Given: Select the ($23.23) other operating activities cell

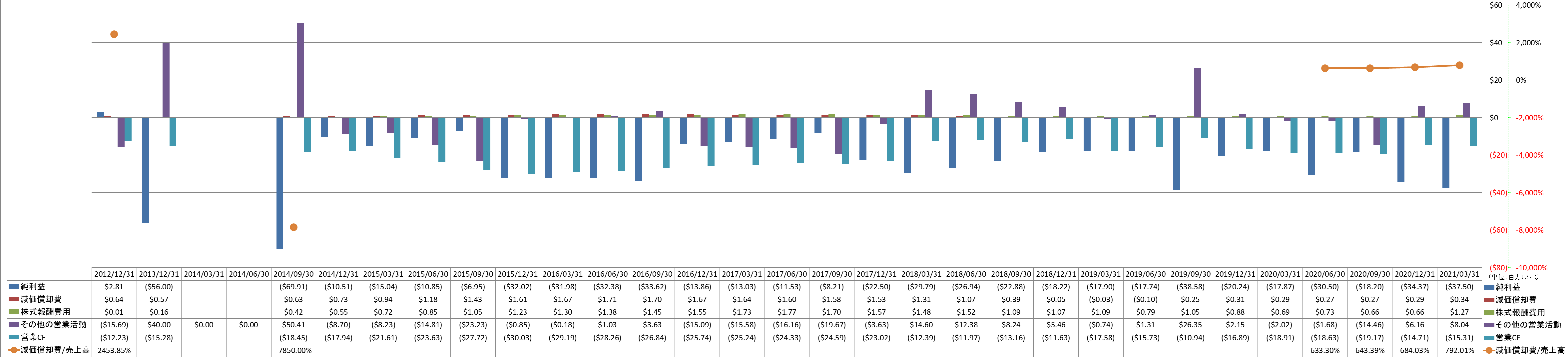Looking at the screenshot, I should click(x=473, y=325).
